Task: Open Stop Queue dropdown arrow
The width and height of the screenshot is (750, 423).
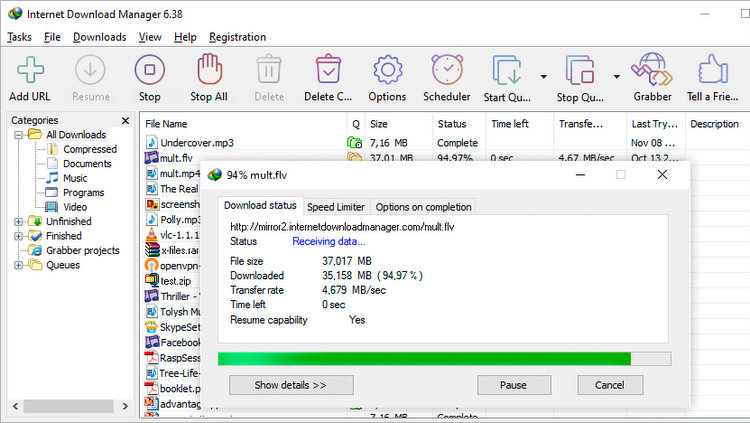Action: pos(617,77)
